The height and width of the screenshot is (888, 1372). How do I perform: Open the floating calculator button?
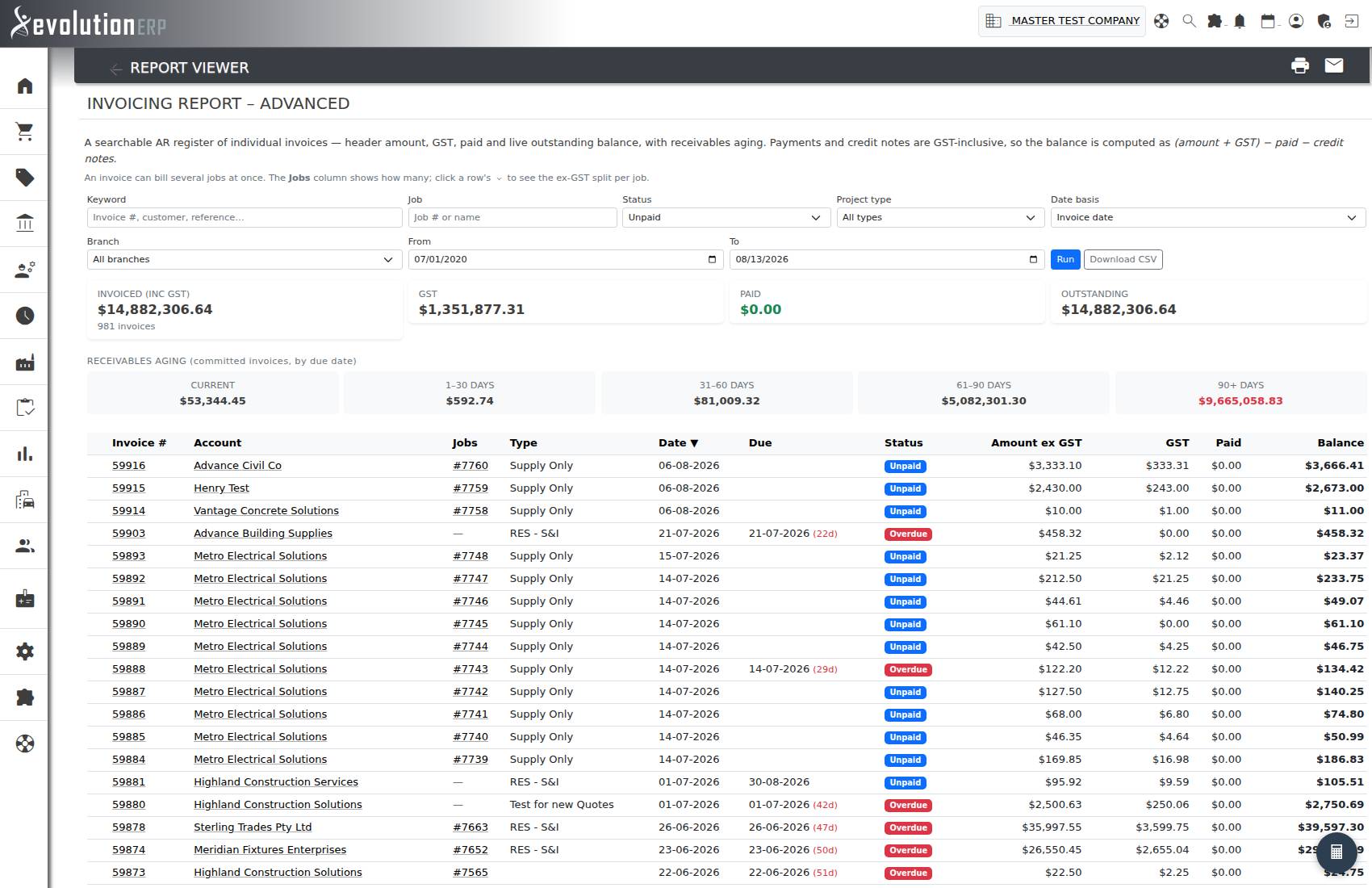tap(1336, 852)
